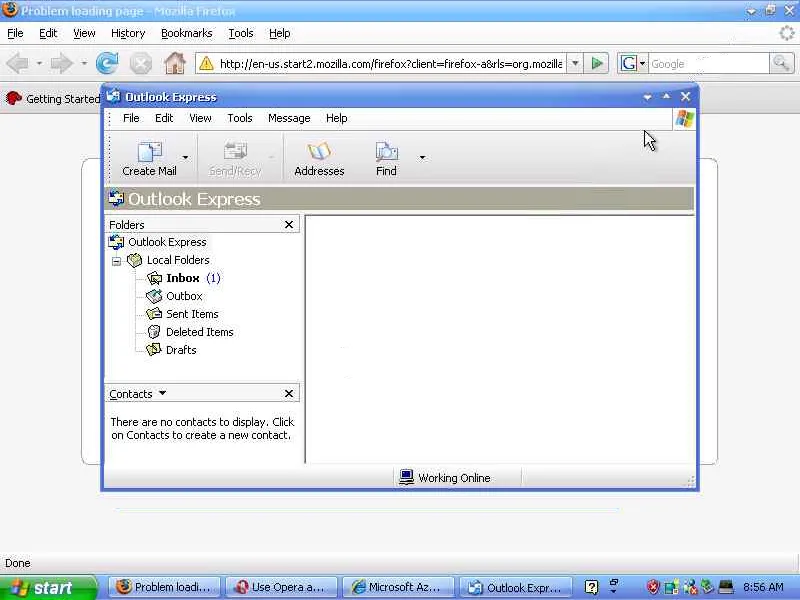Open the Contacts dropdown arrow
The image size is (800, 600).
click(162, 393)
